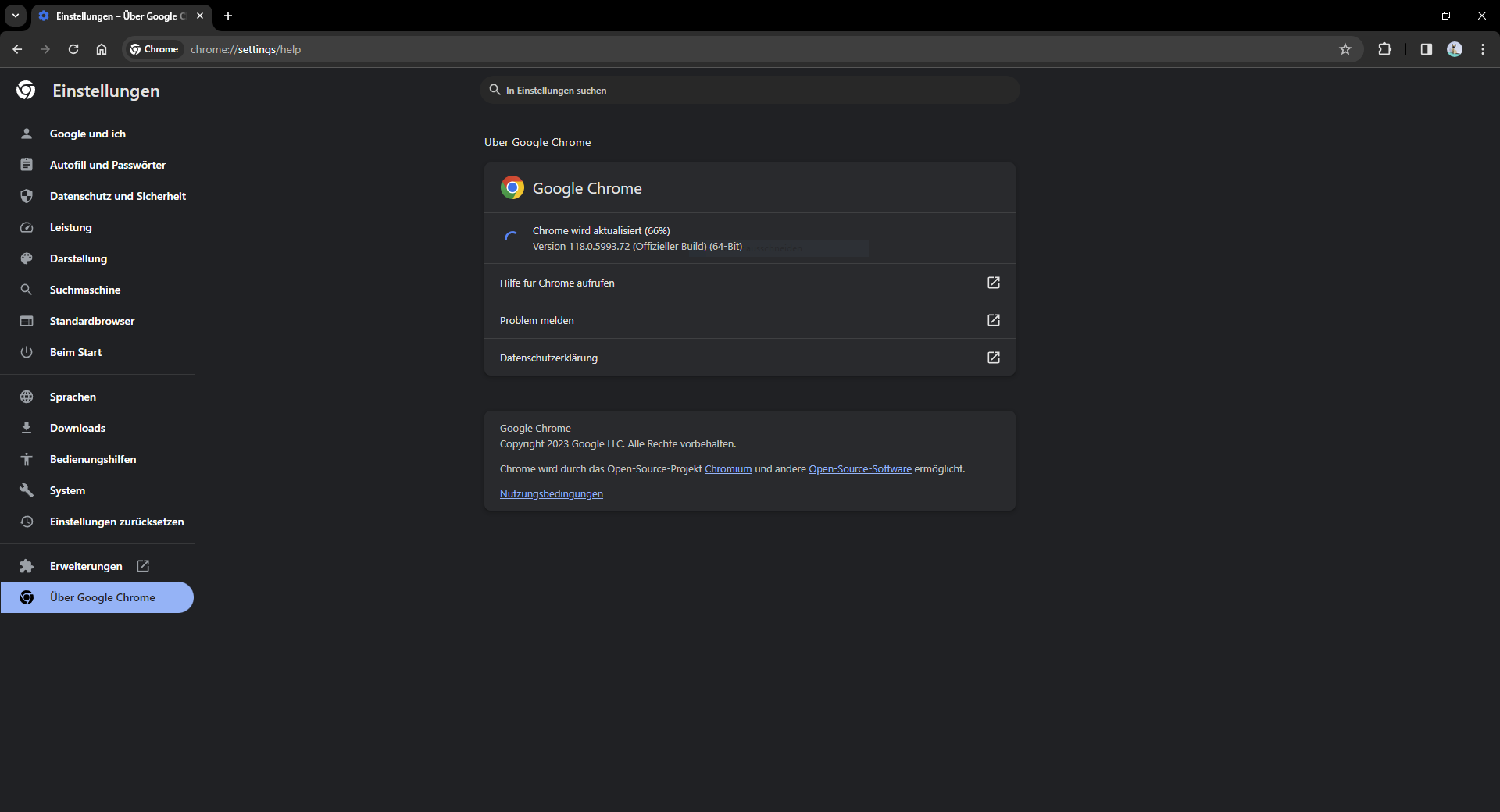Open the Chromium project link

pos(728,469)
